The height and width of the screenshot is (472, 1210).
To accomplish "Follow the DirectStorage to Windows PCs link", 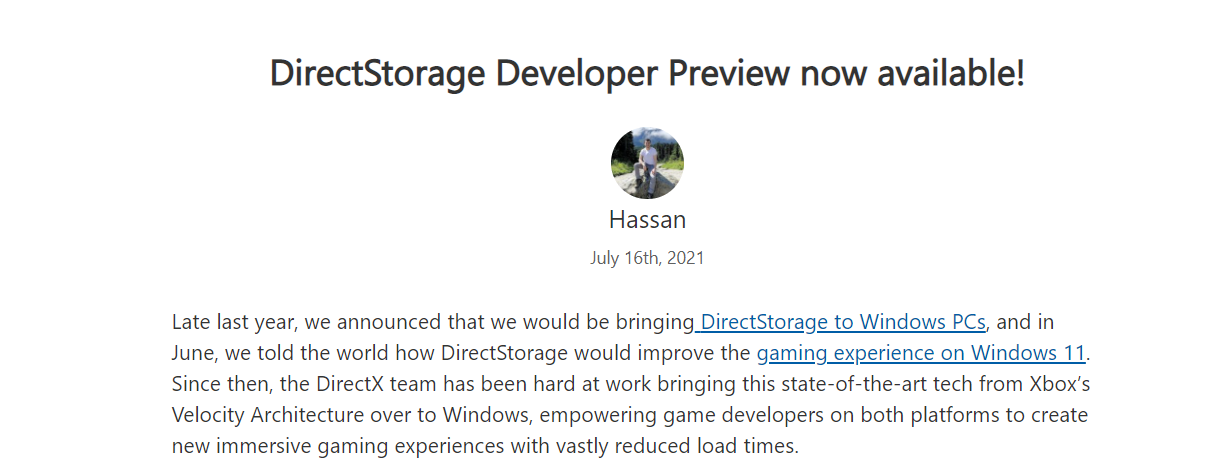I will tap(842, 322).
